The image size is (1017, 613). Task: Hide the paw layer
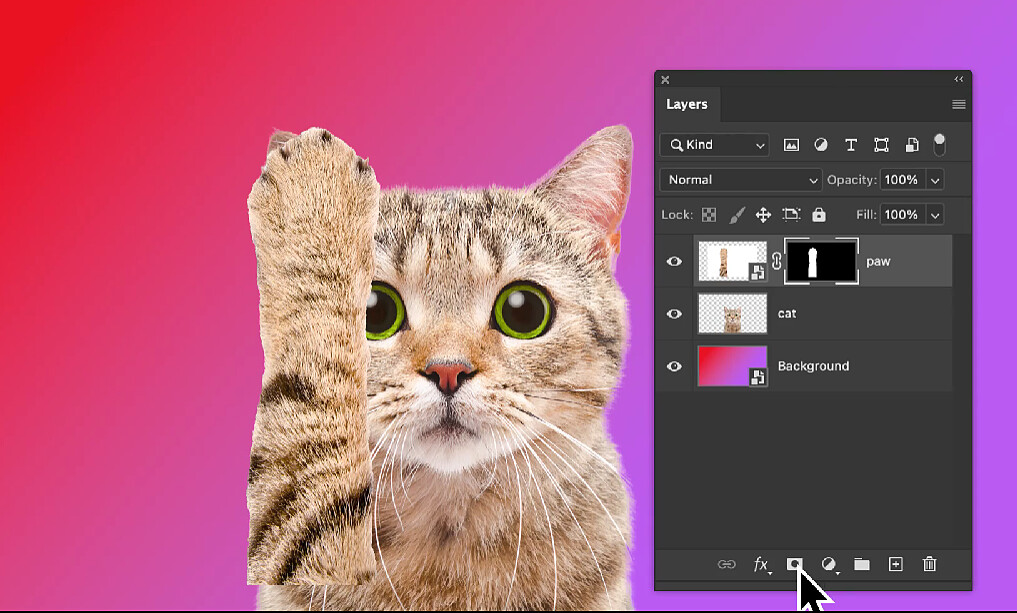point(674,262)
